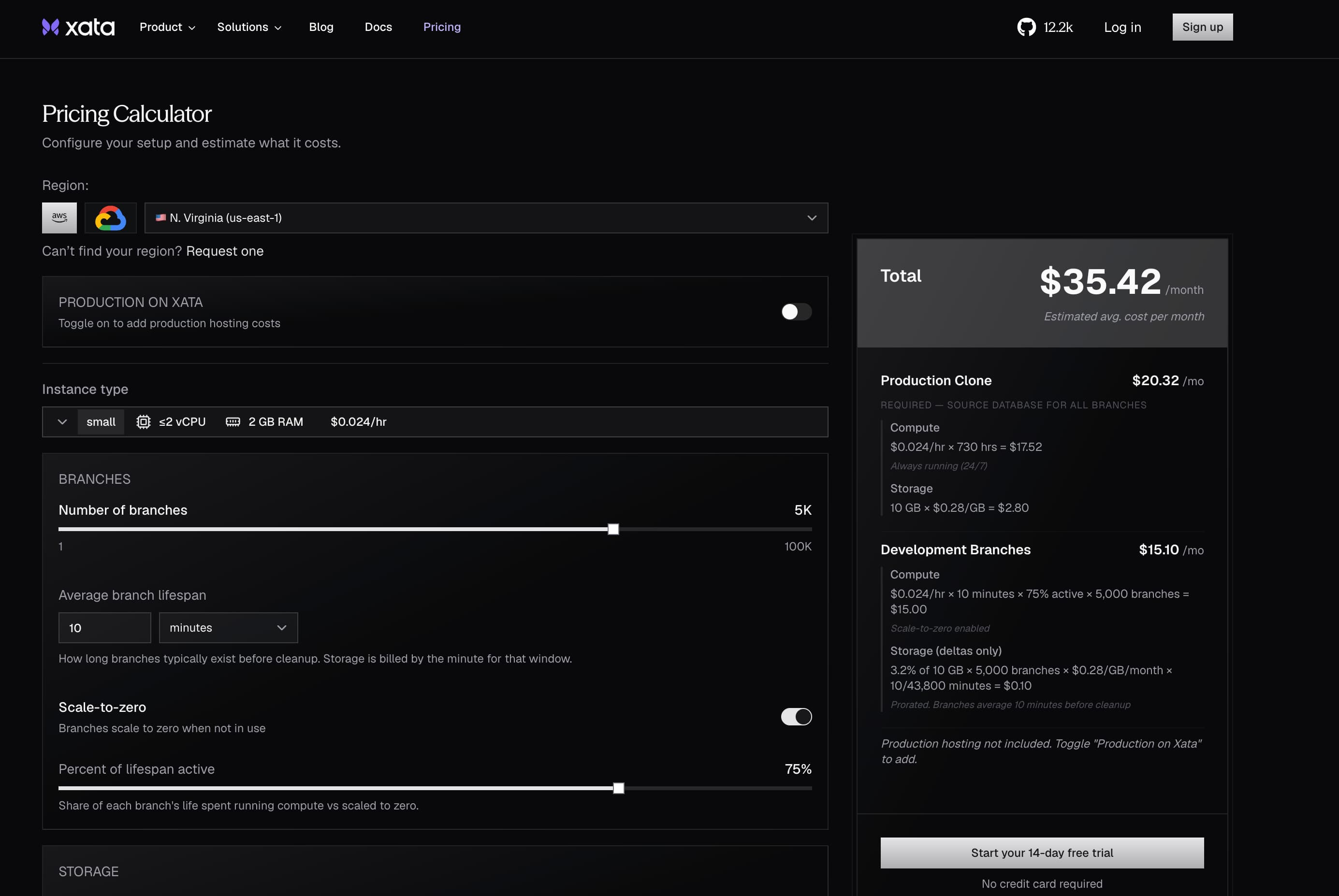Click the Pricing Calculator heading
This screenshot has height=896, width=1339.
click(126, 114)
